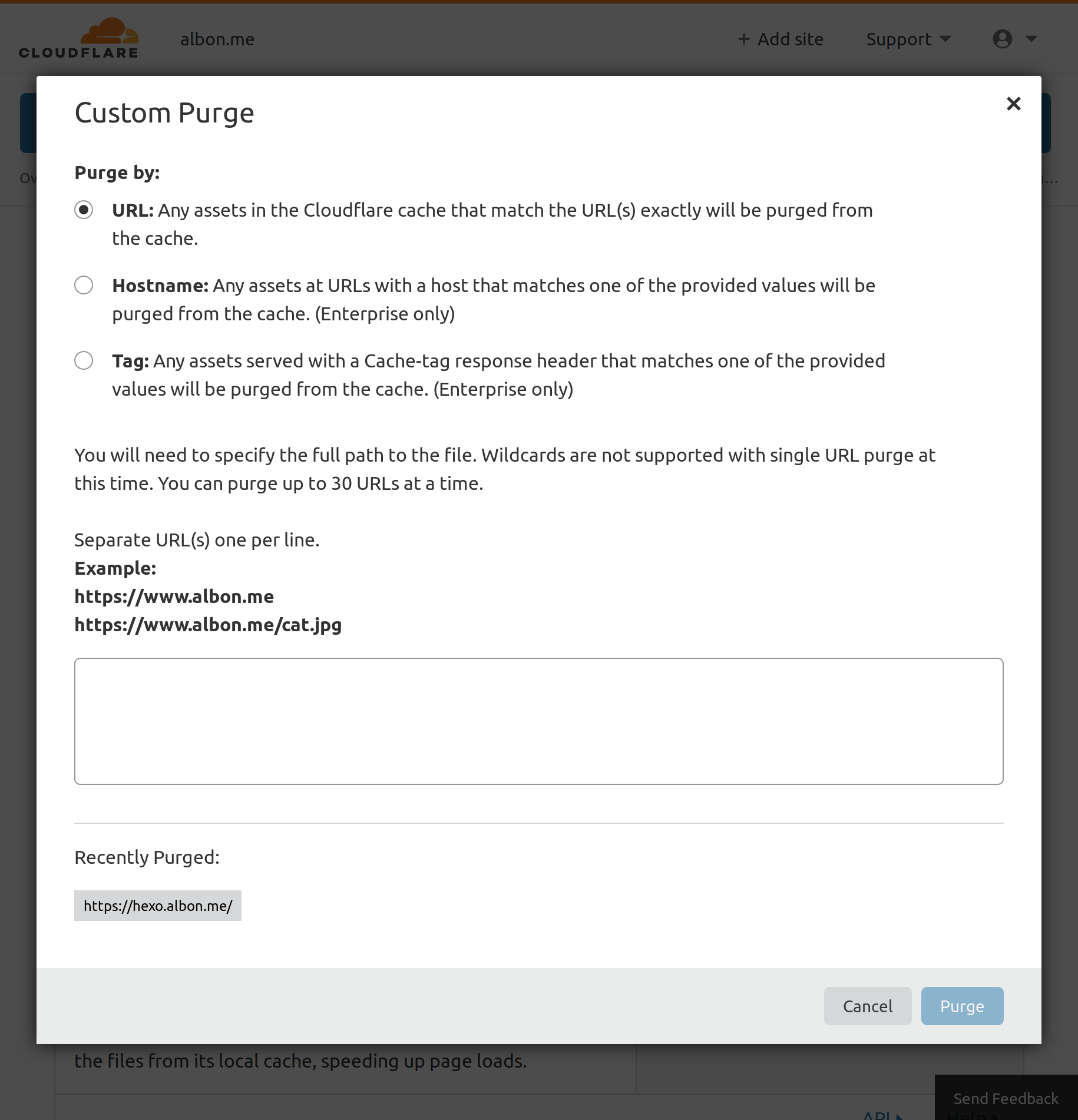Click the arrow icon next to API
Screen dimensions: 1078x1120
pyautogui.click(x=899, y=1118)
